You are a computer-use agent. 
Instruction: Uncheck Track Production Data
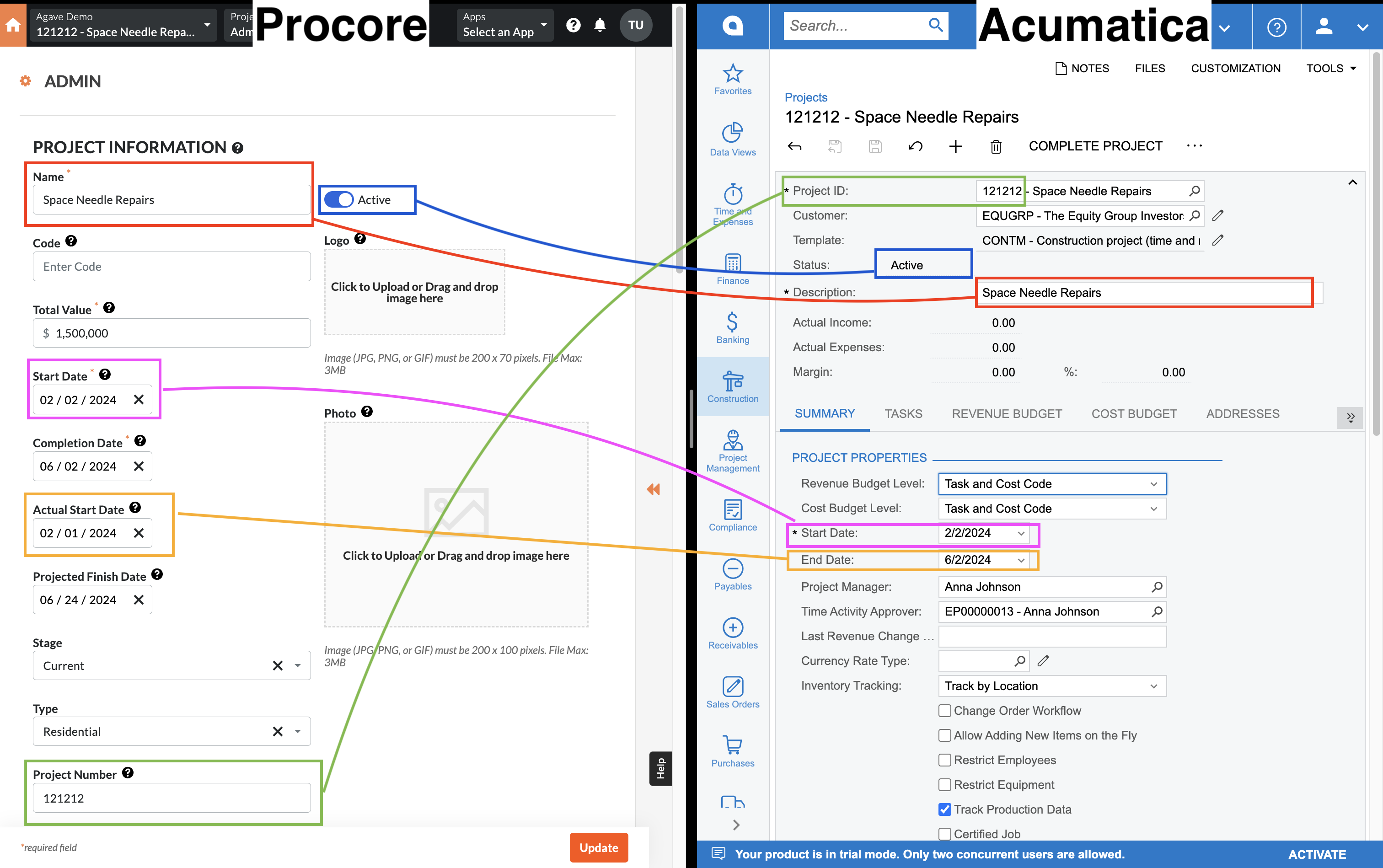click(x=944, y=809)
